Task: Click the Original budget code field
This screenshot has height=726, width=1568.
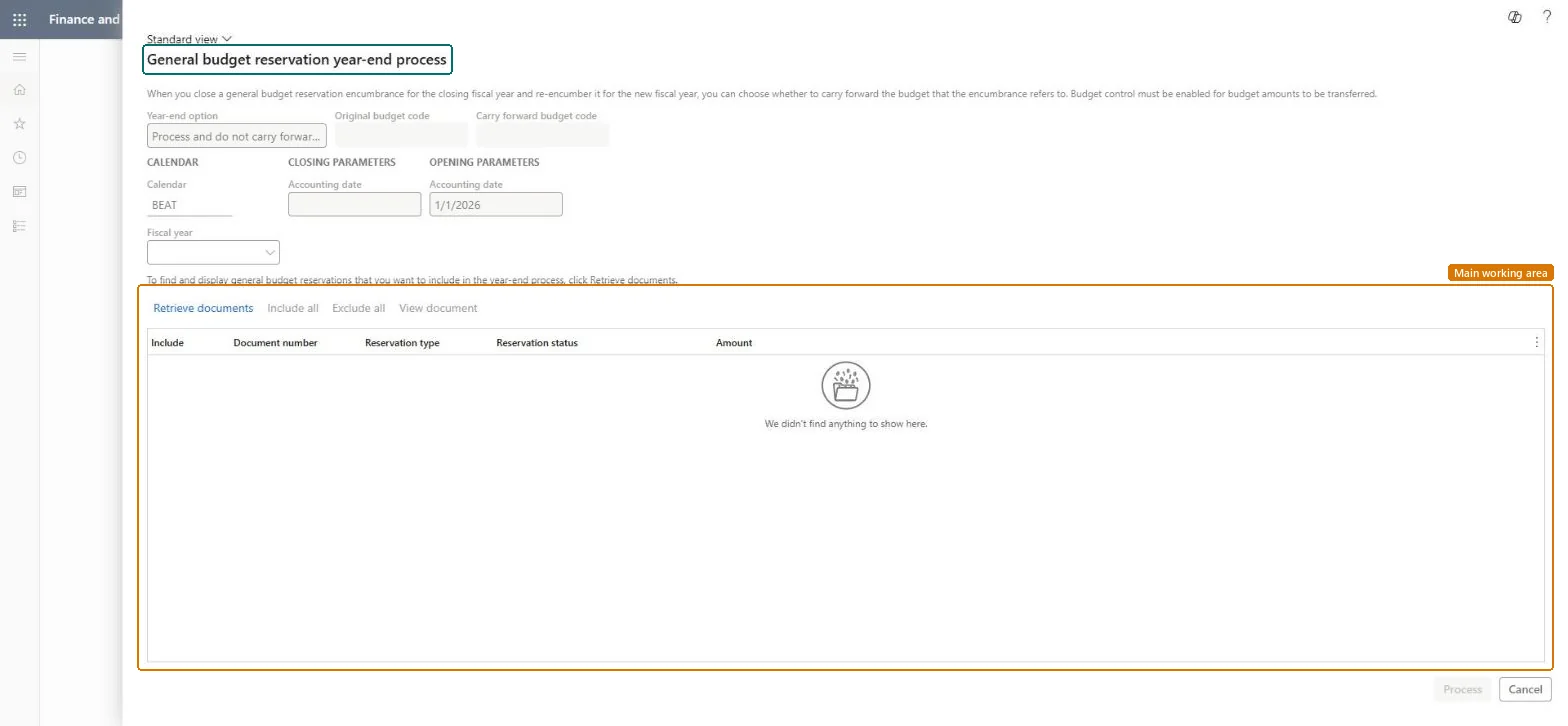Action: (x=401, y=136)
